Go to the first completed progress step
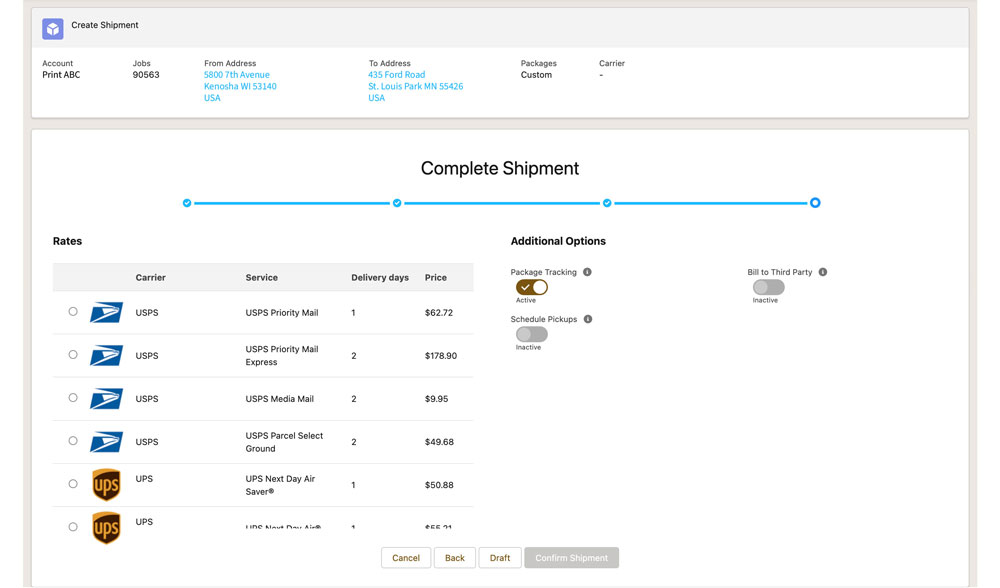 [x=187, y=203]
